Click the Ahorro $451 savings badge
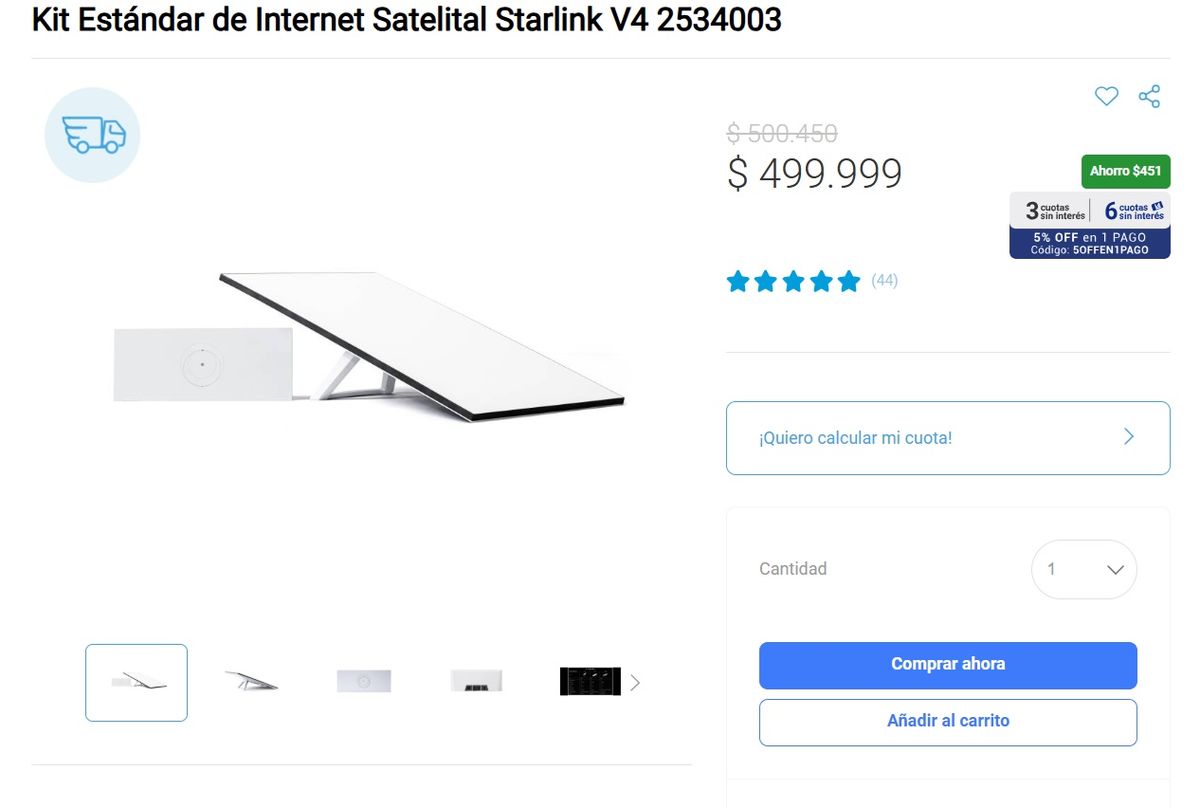The image size is (1200, 808). click(x=1125, y=171)
